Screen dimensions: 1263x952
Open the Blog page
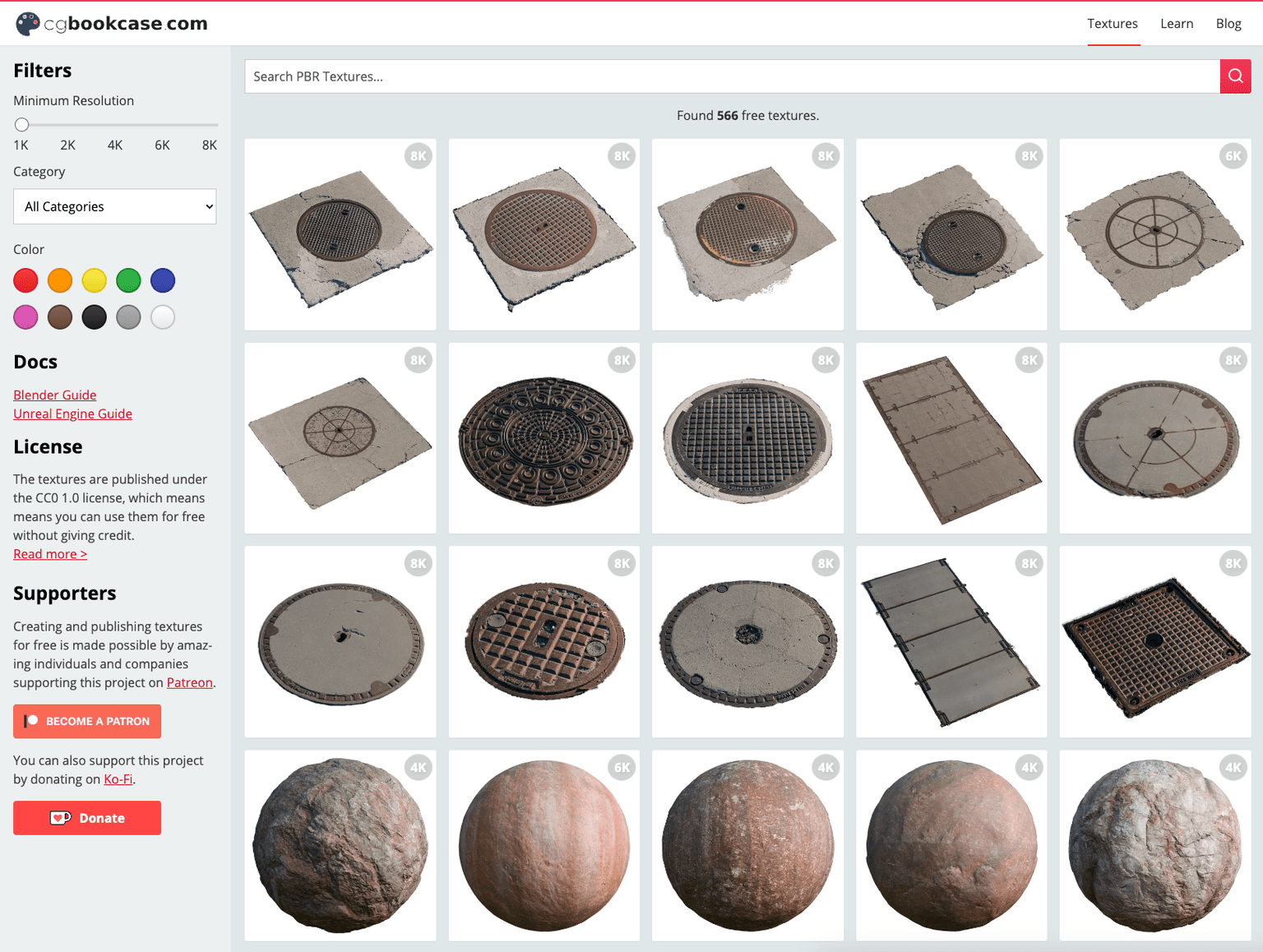pos(1228,24)
